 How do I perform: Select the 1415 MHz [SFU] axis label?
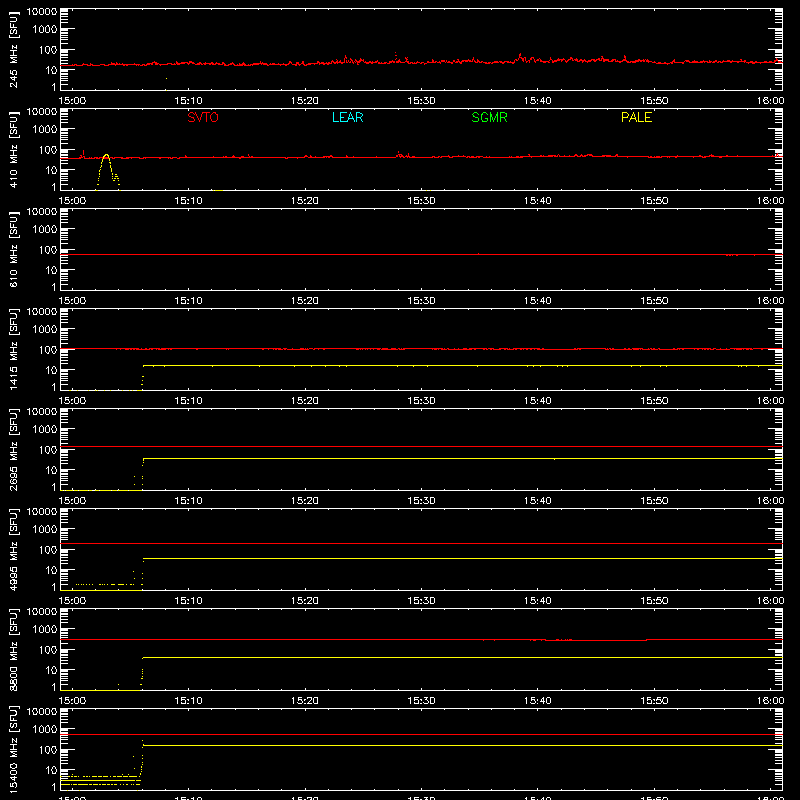[x=14, y=349]
